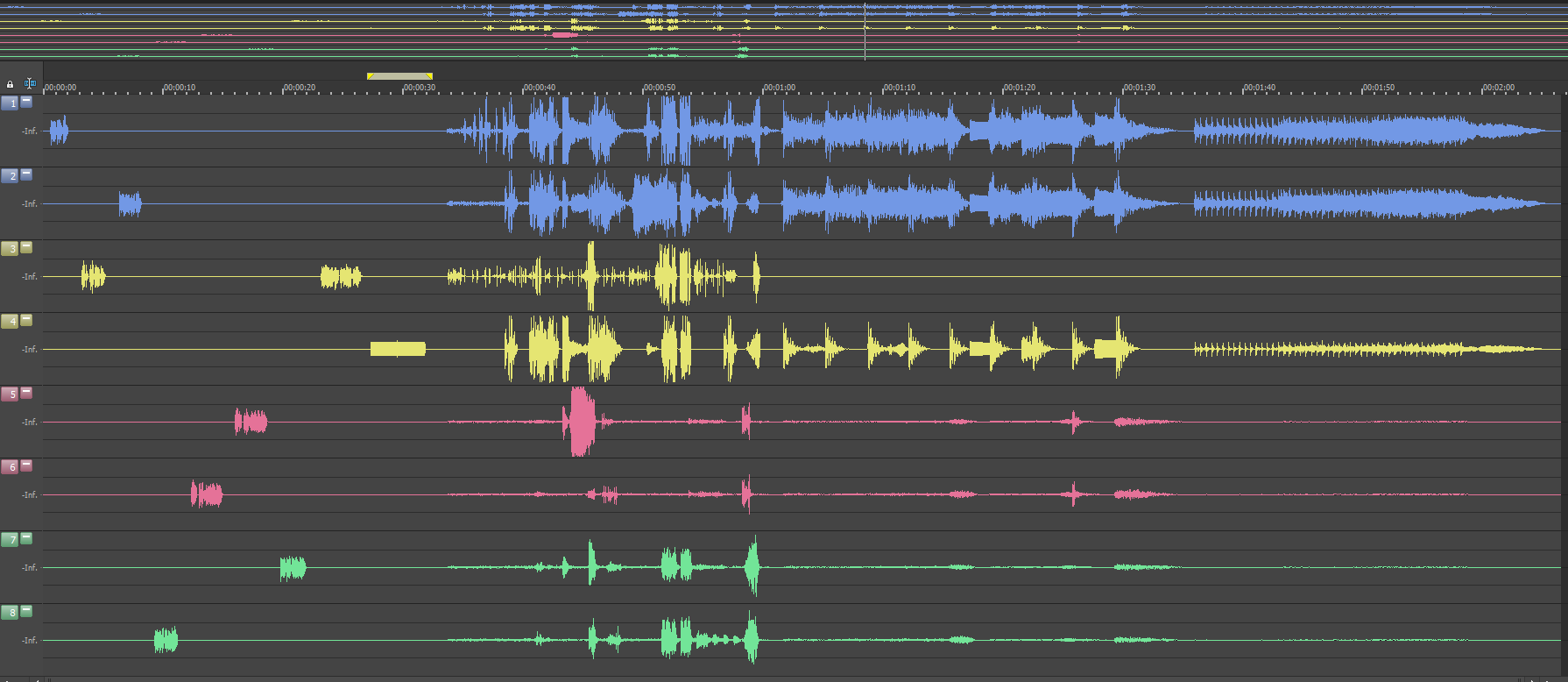Click the green channel 8 number button

point(10,613)
